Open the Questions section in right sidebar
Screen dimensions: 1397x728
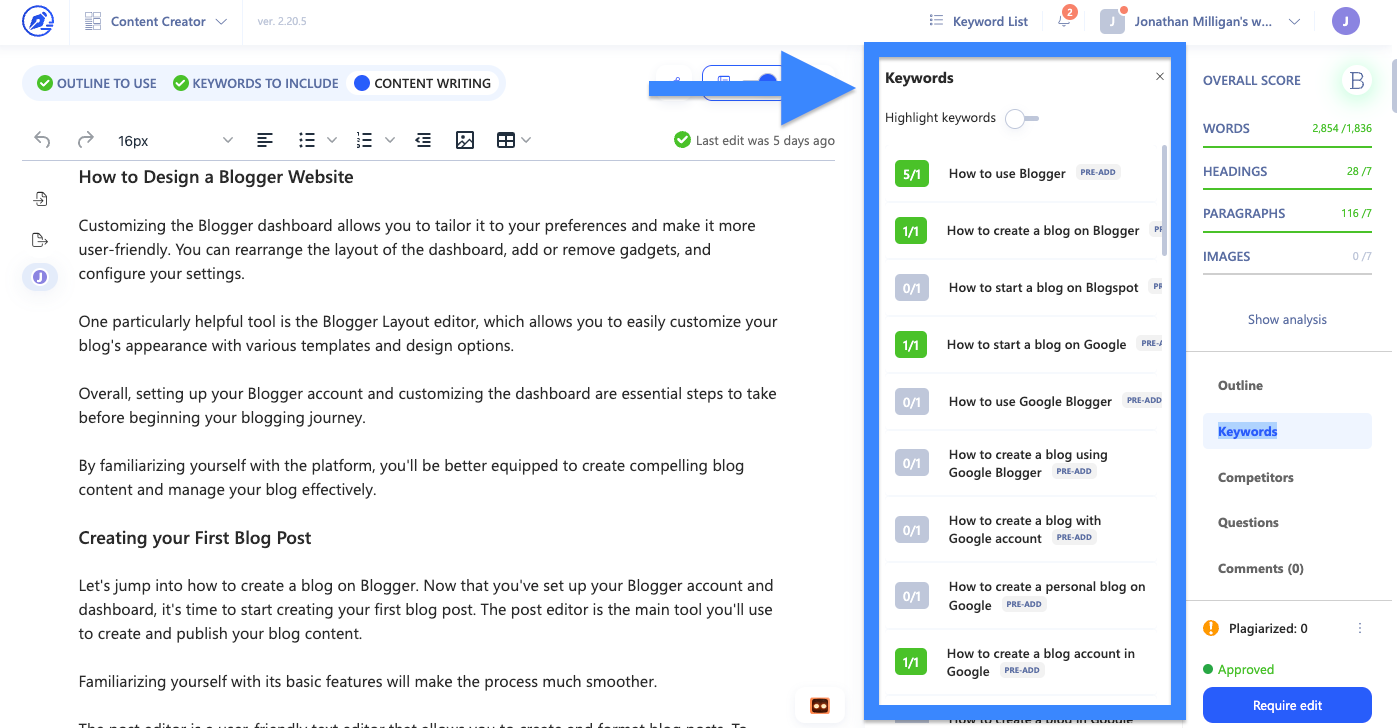pos(1248,523)
